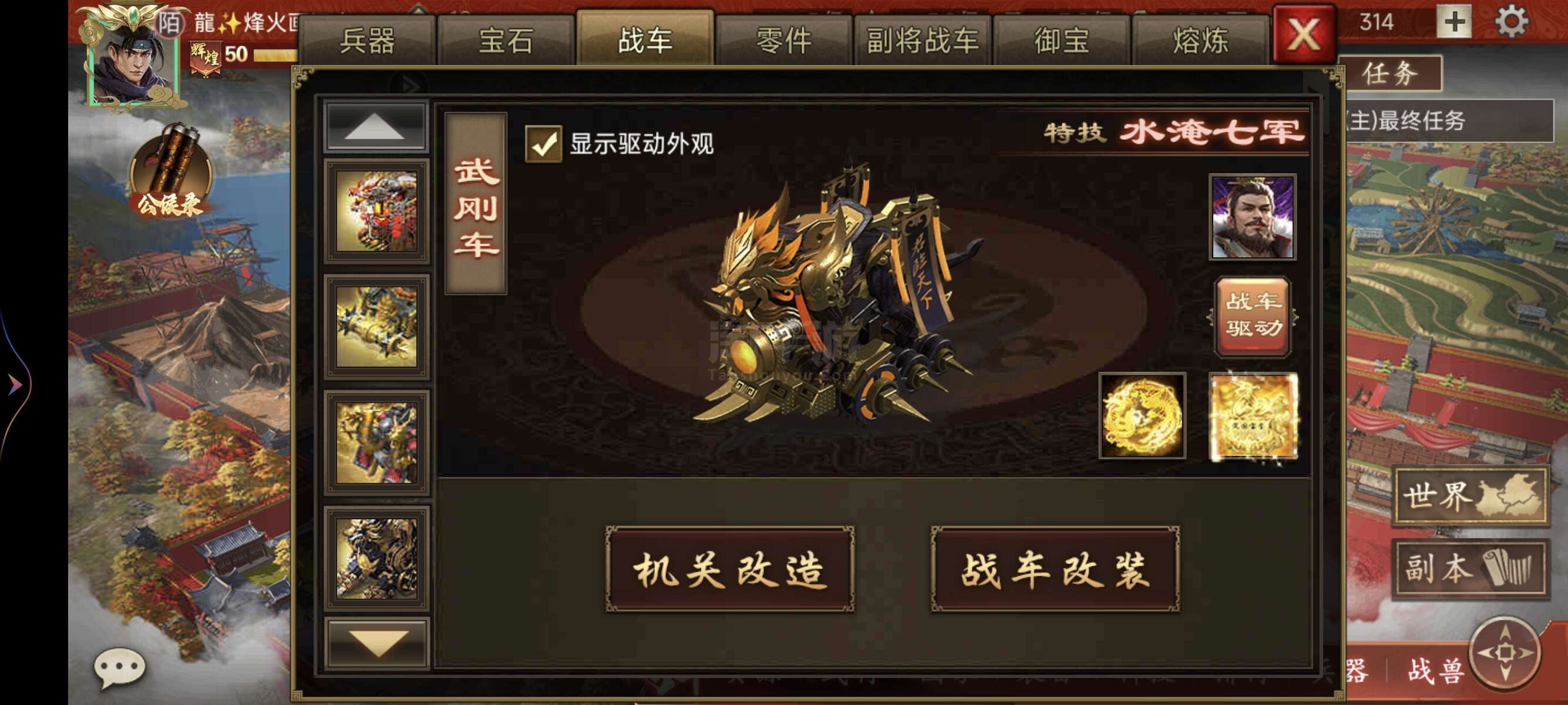Select the red dragon chariot thumbnail
The height and width of the screenshot is (705, 1568).
pos(377,211)
